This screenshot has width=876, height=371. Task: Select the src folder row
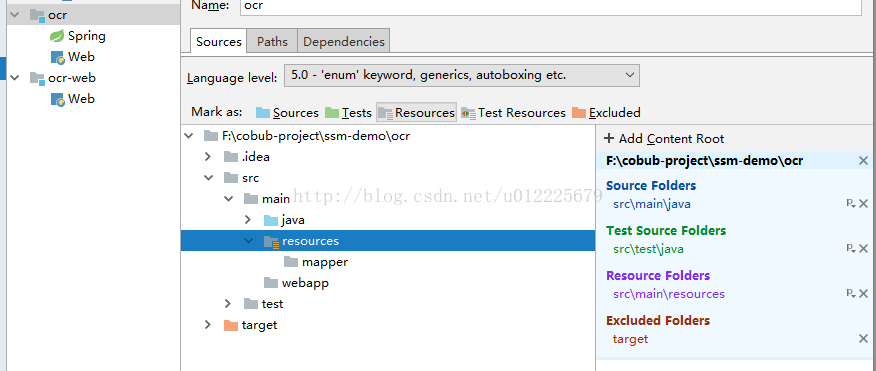point(388,178)
